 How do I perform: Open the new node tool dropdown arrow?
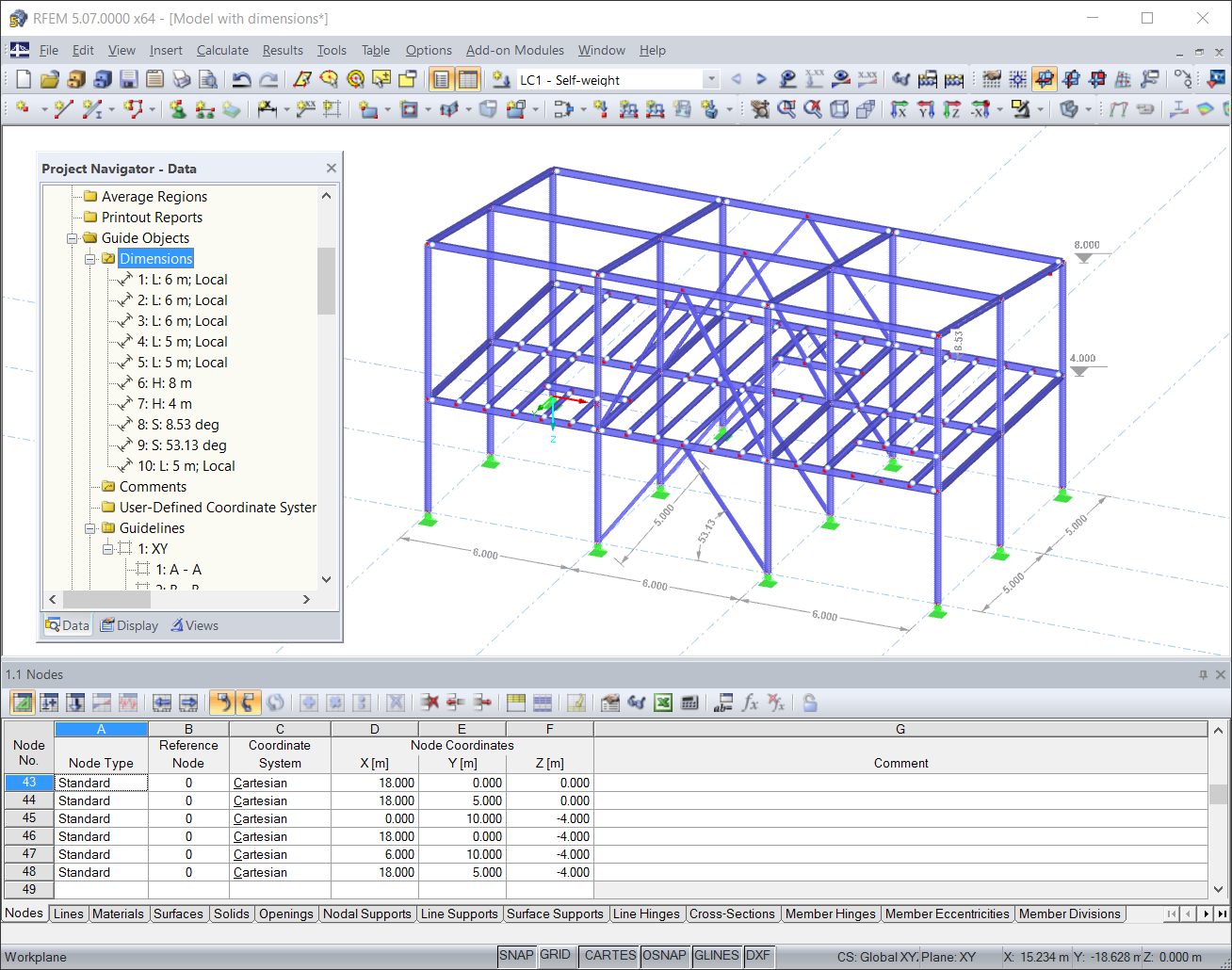coord(43,110)
